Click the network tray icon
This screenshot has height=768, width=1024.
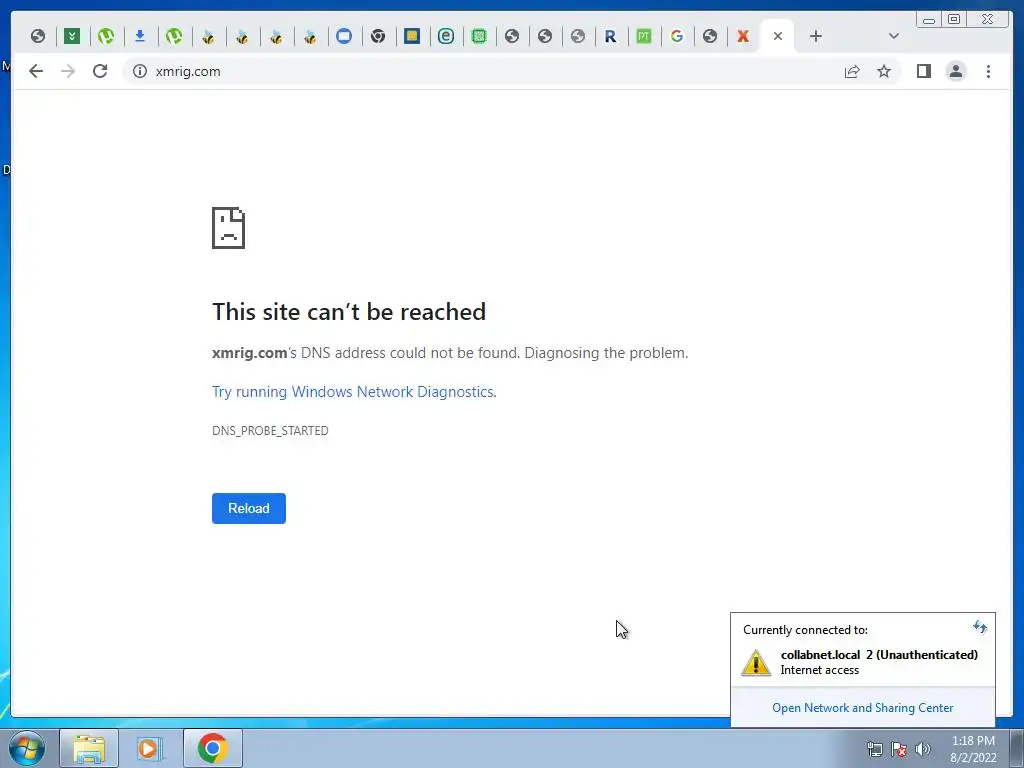pyautogui.click(x=874, y=749)
